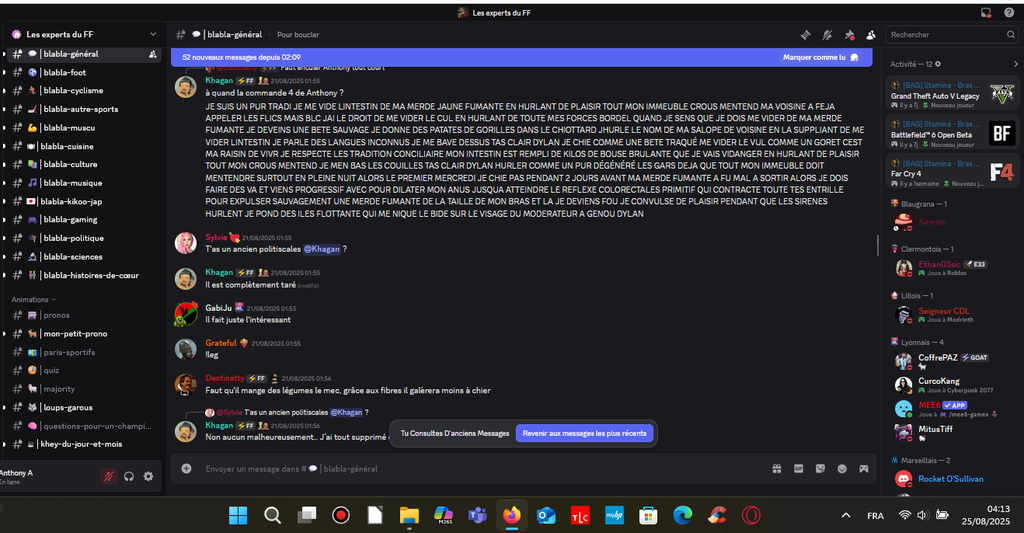Open Microsoft Teams from the taskbar

coord(477,515)
